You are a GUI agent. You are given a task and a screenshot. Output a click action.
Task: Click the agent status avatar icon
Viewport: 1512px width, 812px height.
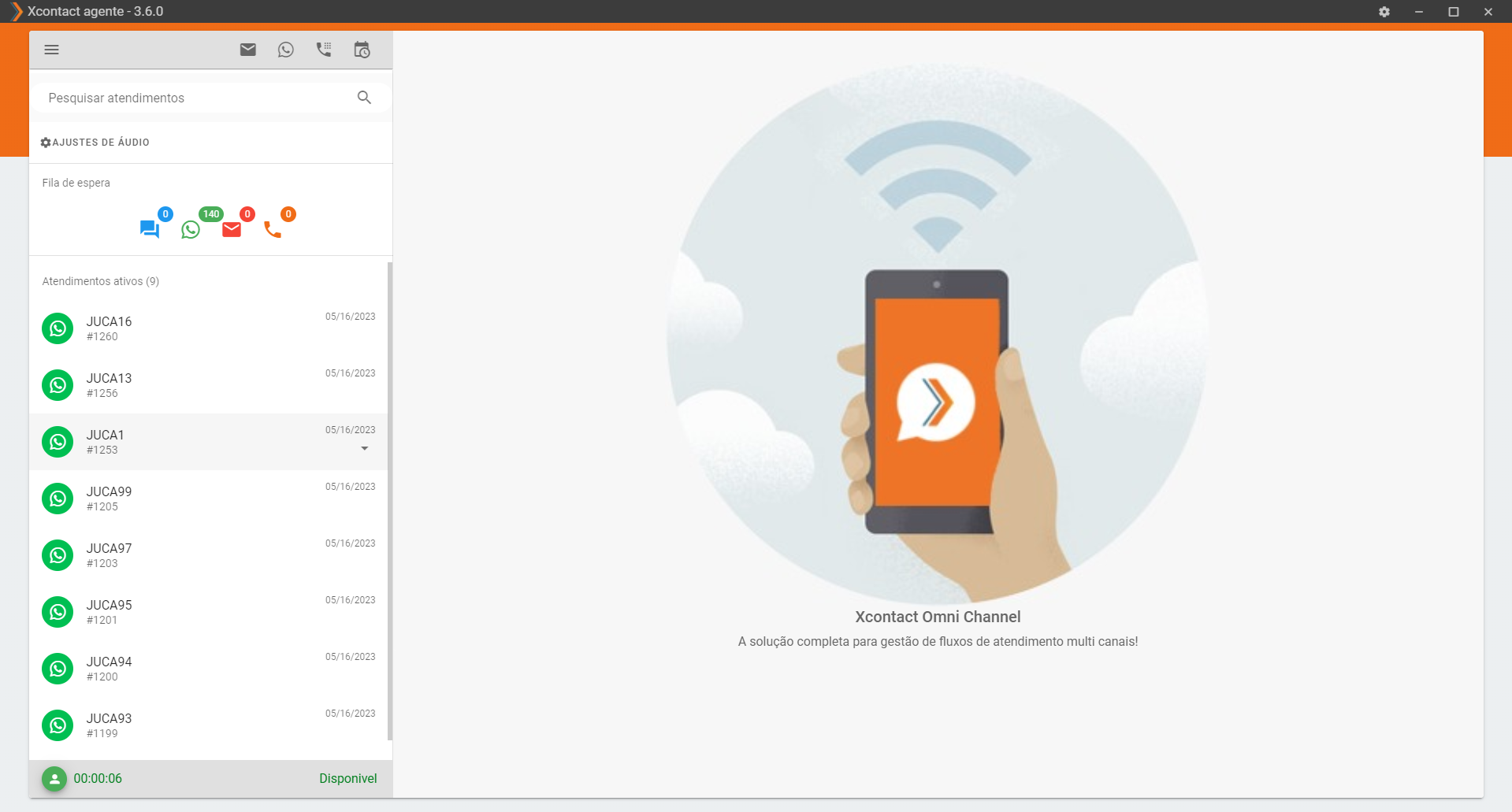pos(54,779)
